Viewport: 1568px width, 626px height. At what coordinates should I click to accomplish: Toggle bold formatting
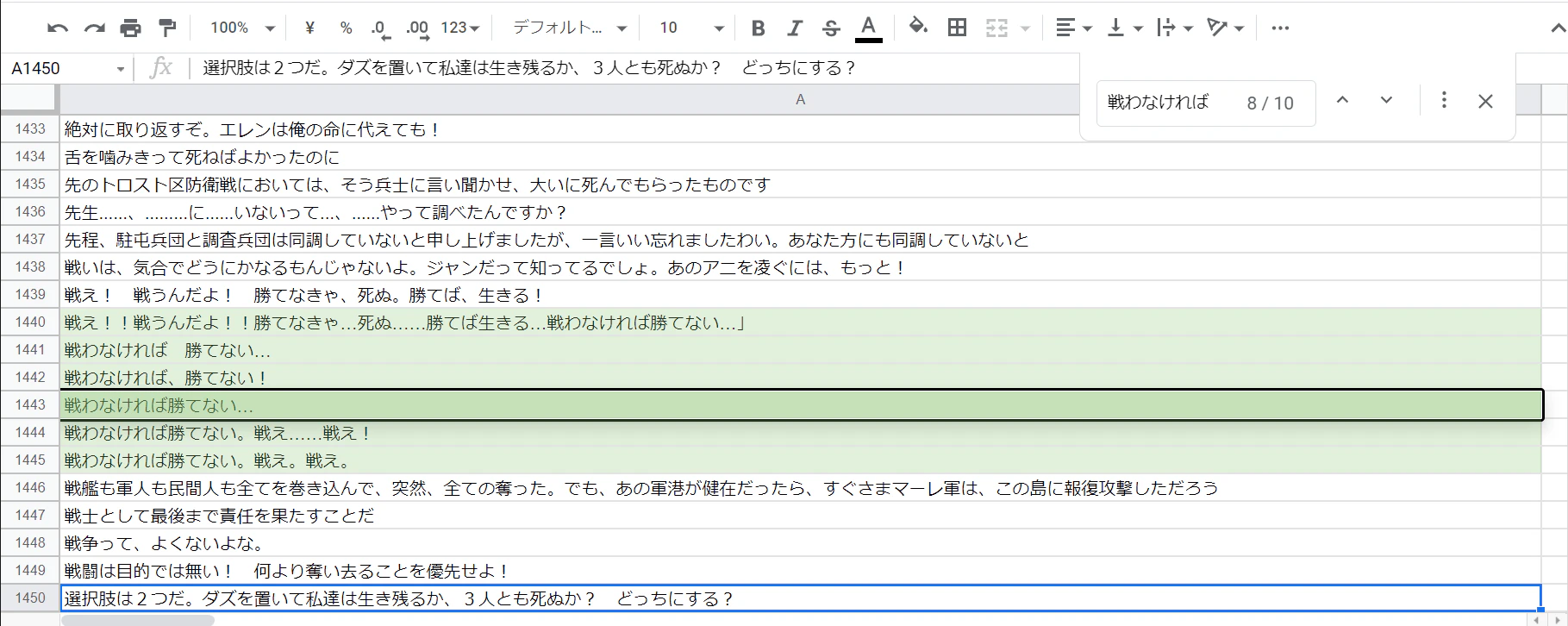coord(758,28)
